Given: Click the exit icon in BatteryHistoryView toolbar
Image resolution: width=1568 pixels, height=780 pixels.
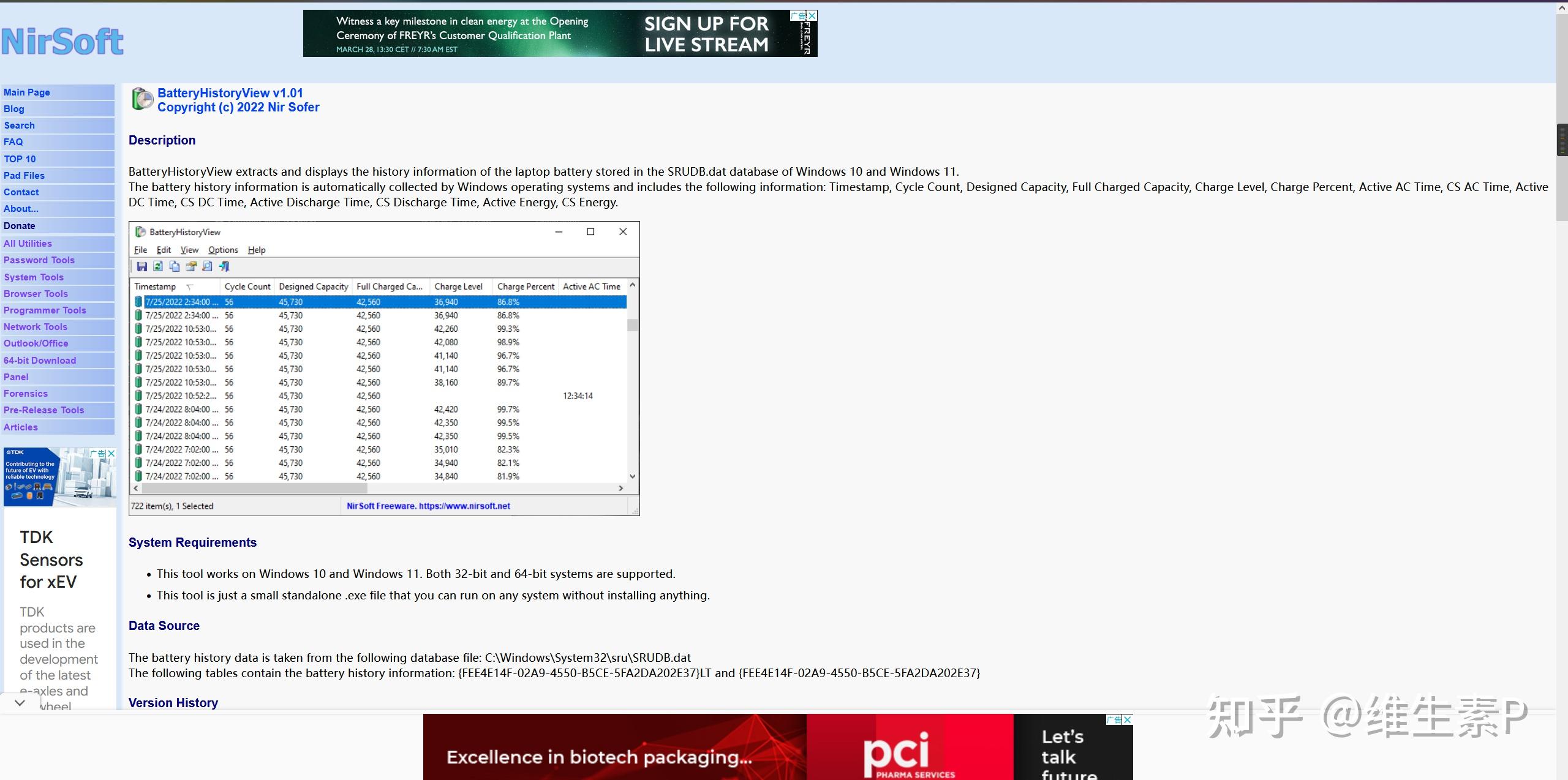Looking at the screenshot, I should click(224, 266).
